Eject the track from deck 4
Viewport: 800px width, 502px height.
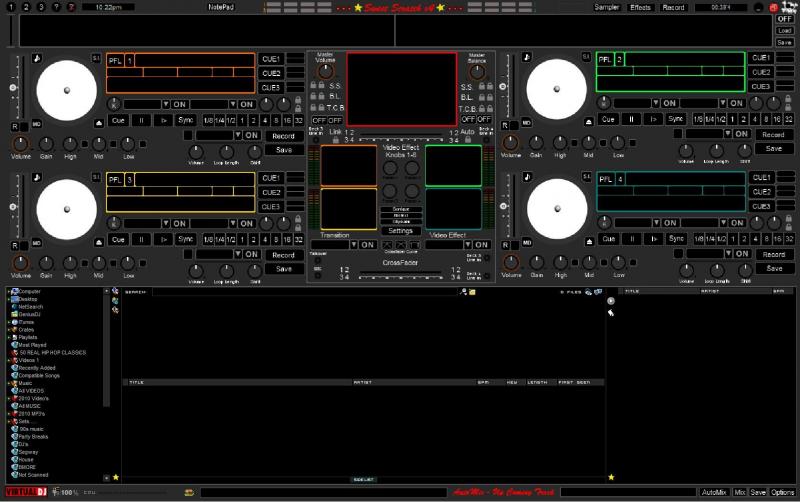tap(589, 241)
